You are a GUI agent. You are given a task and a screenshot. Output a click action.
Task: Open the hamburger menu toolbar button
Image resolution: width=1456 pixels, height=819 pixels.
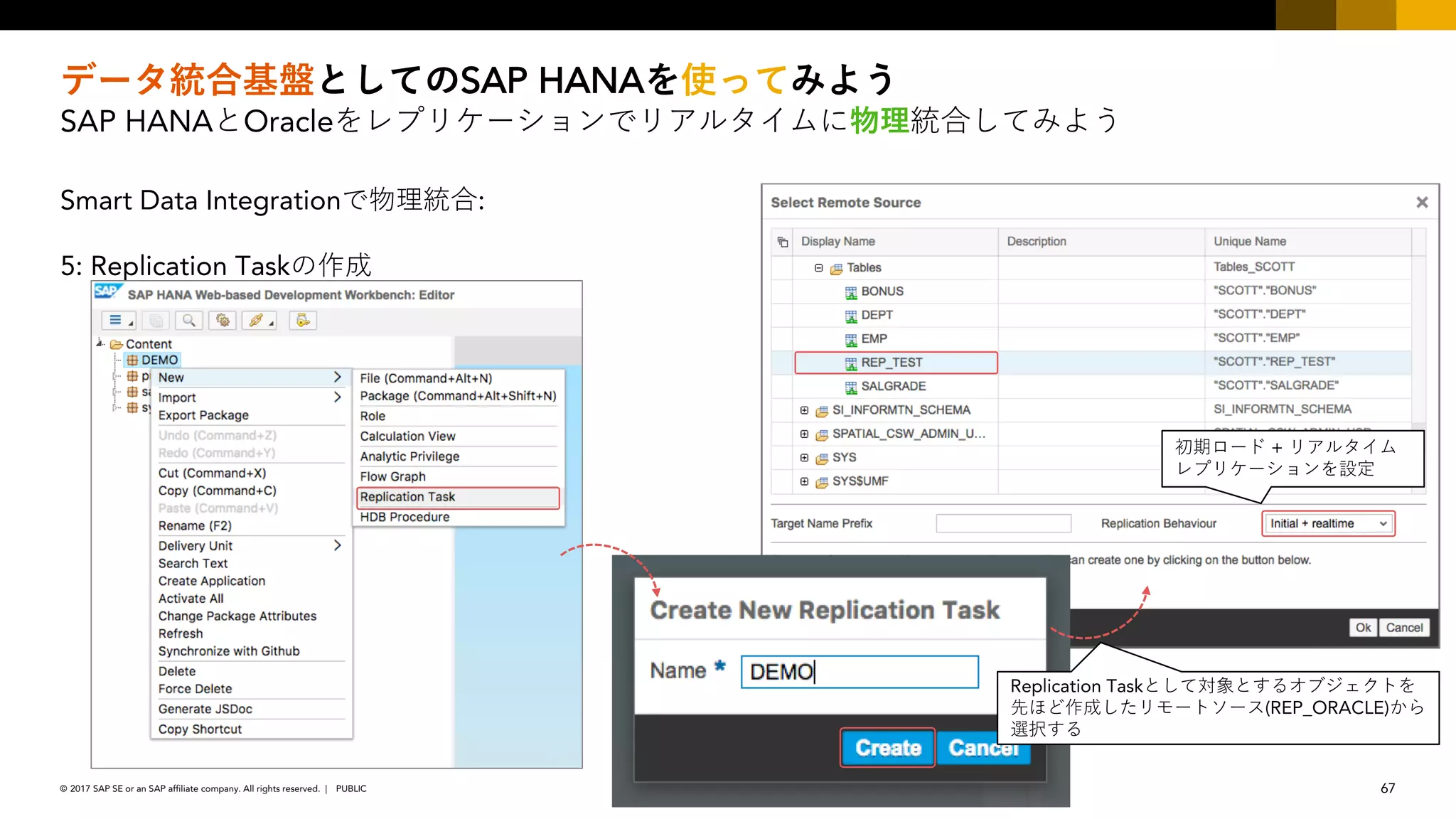coord(118,321)
